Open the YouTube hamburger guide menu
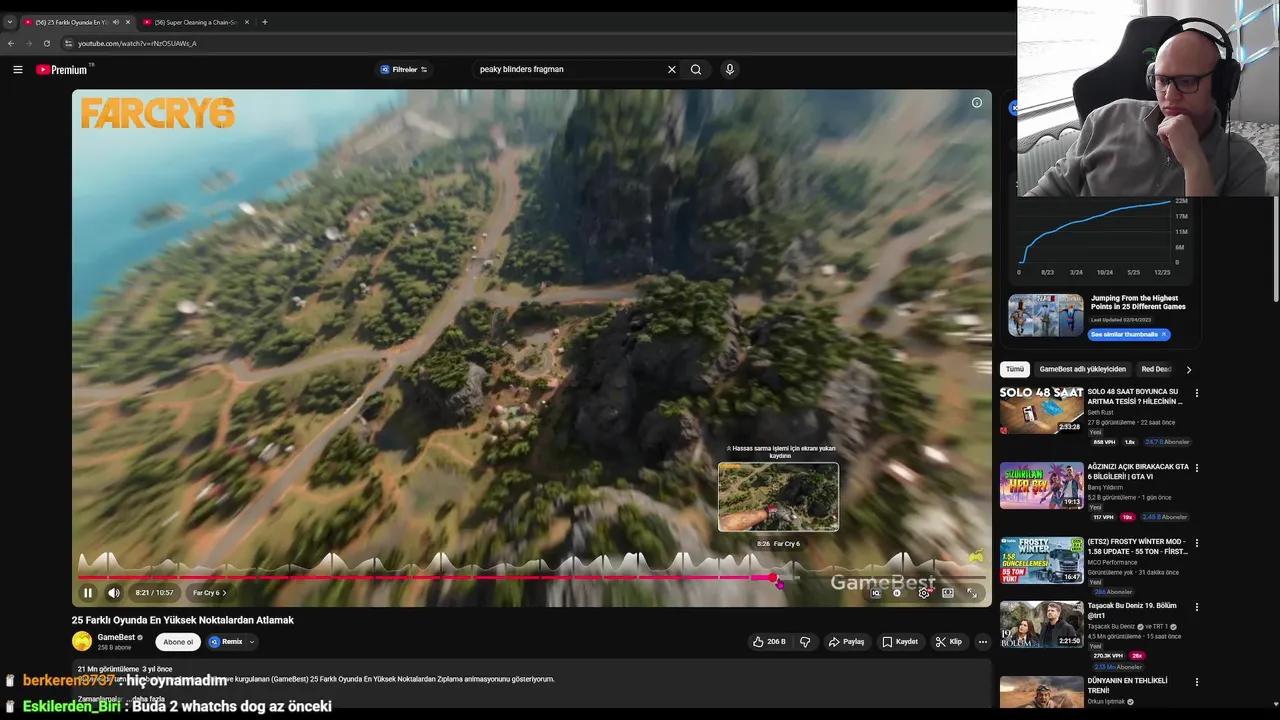 point(18,69)
